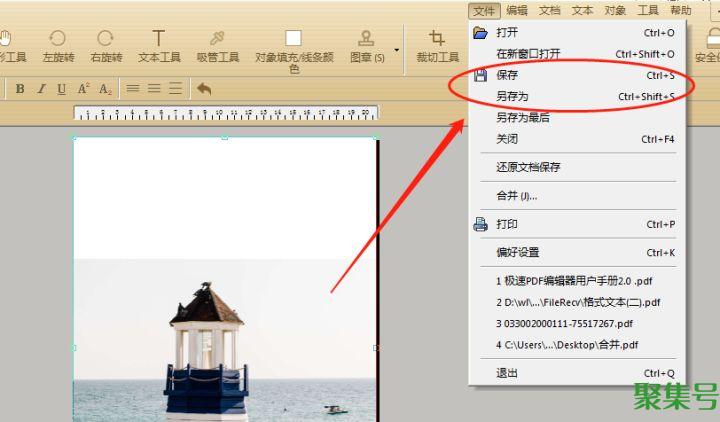
Task: Toggle italic text formatting
Action: tap(41, 88)
